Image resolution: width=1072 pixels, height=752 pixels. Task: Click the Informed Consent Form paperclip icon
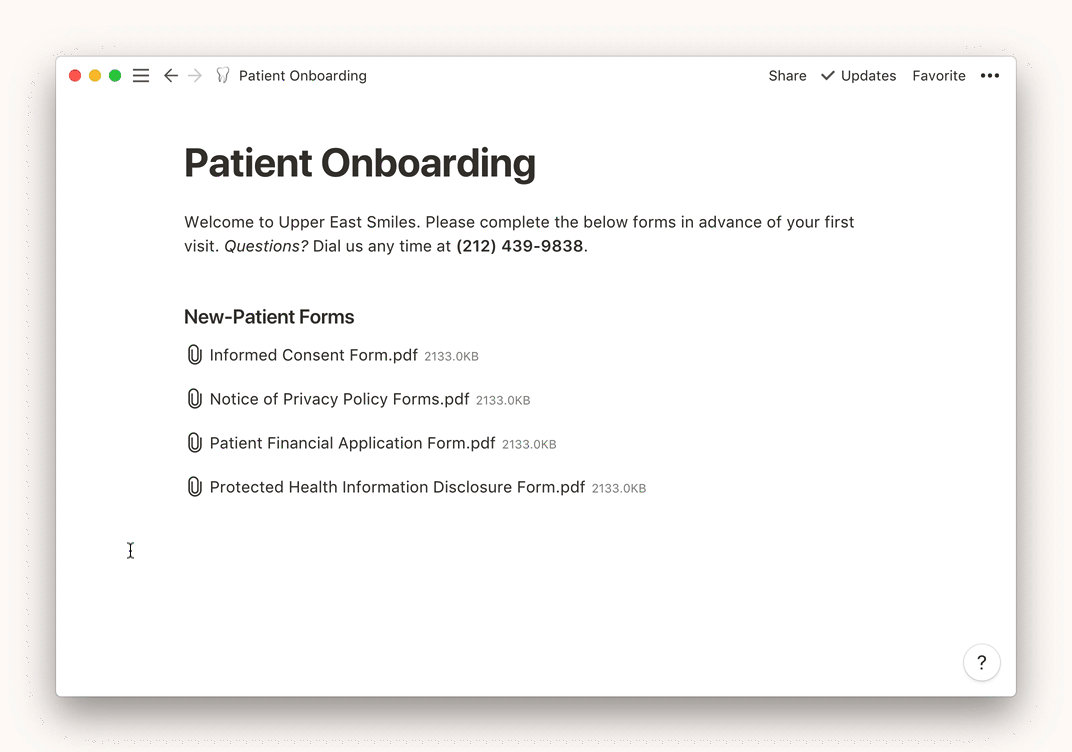[195, 355]
